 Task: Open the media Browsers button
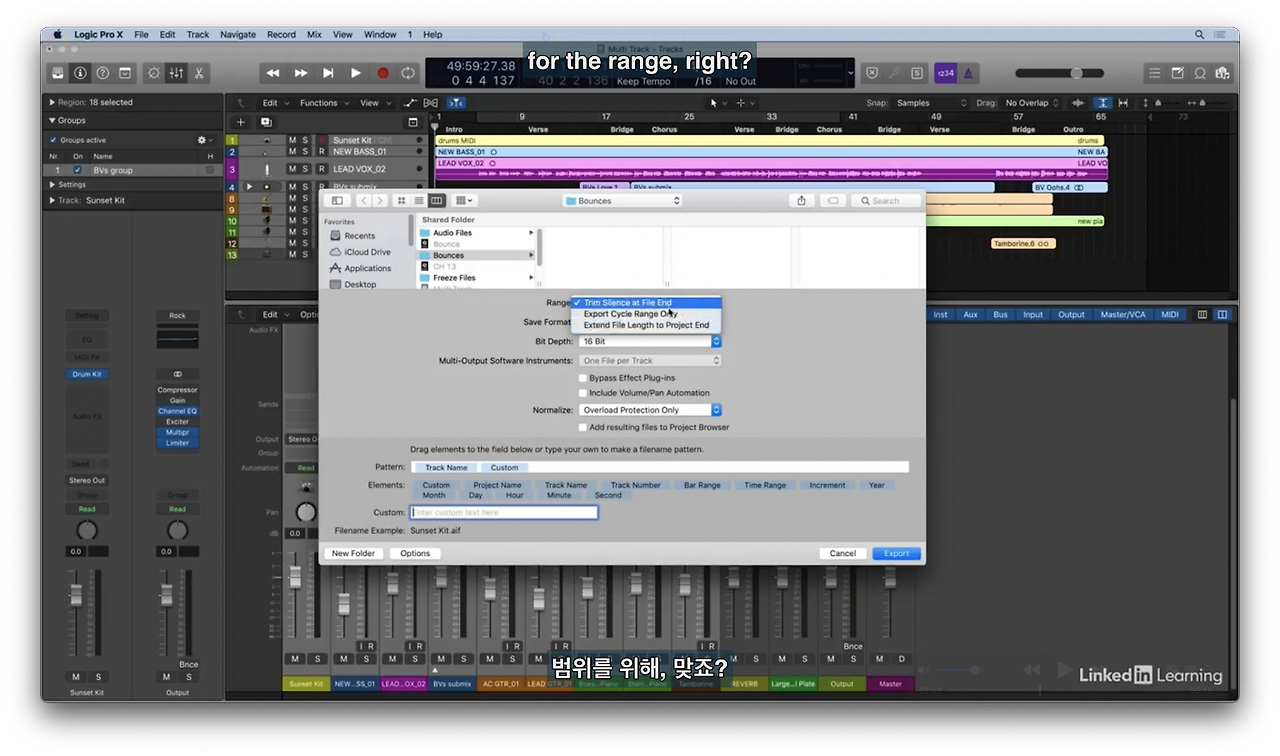click(1223, 73)
